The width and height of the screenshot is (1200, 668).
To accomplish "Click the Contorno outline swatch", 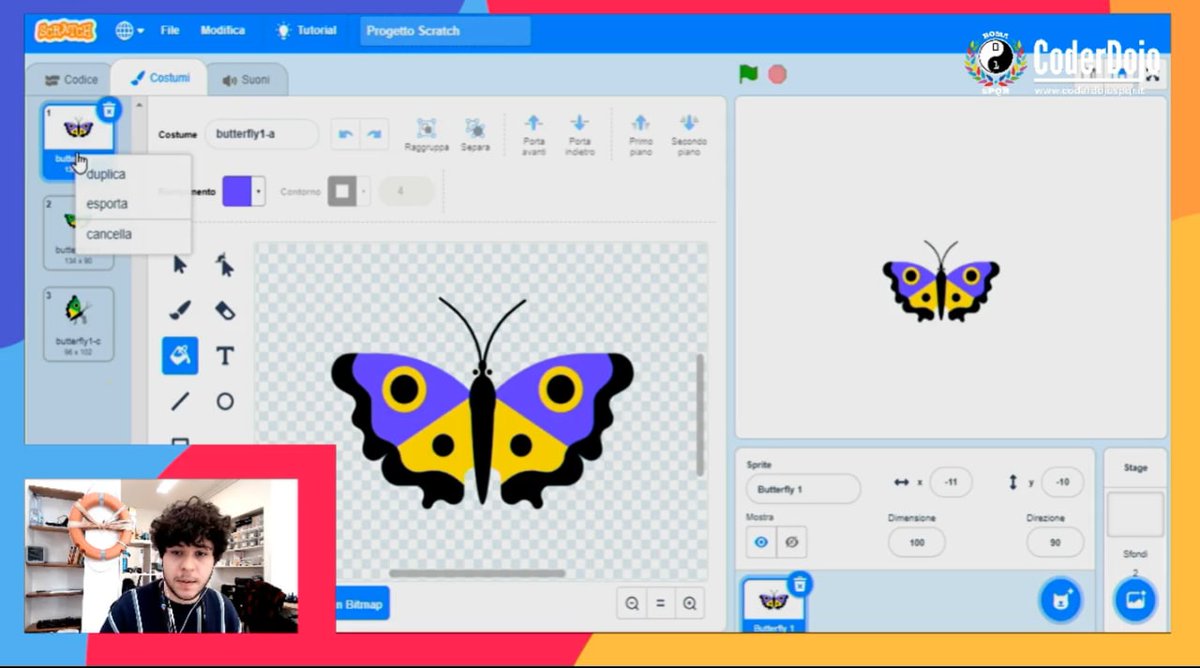I will pos(343,190).
